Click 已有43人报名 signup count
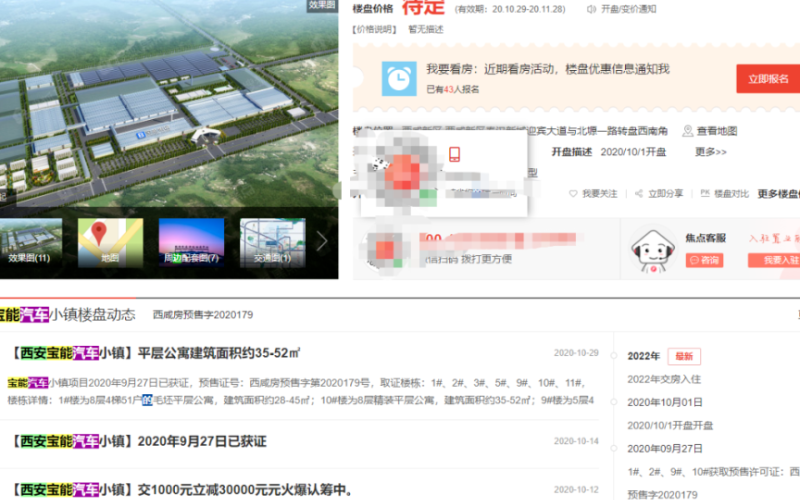Image resolution: width=800 pixels, height=500 pixels. 453,89
